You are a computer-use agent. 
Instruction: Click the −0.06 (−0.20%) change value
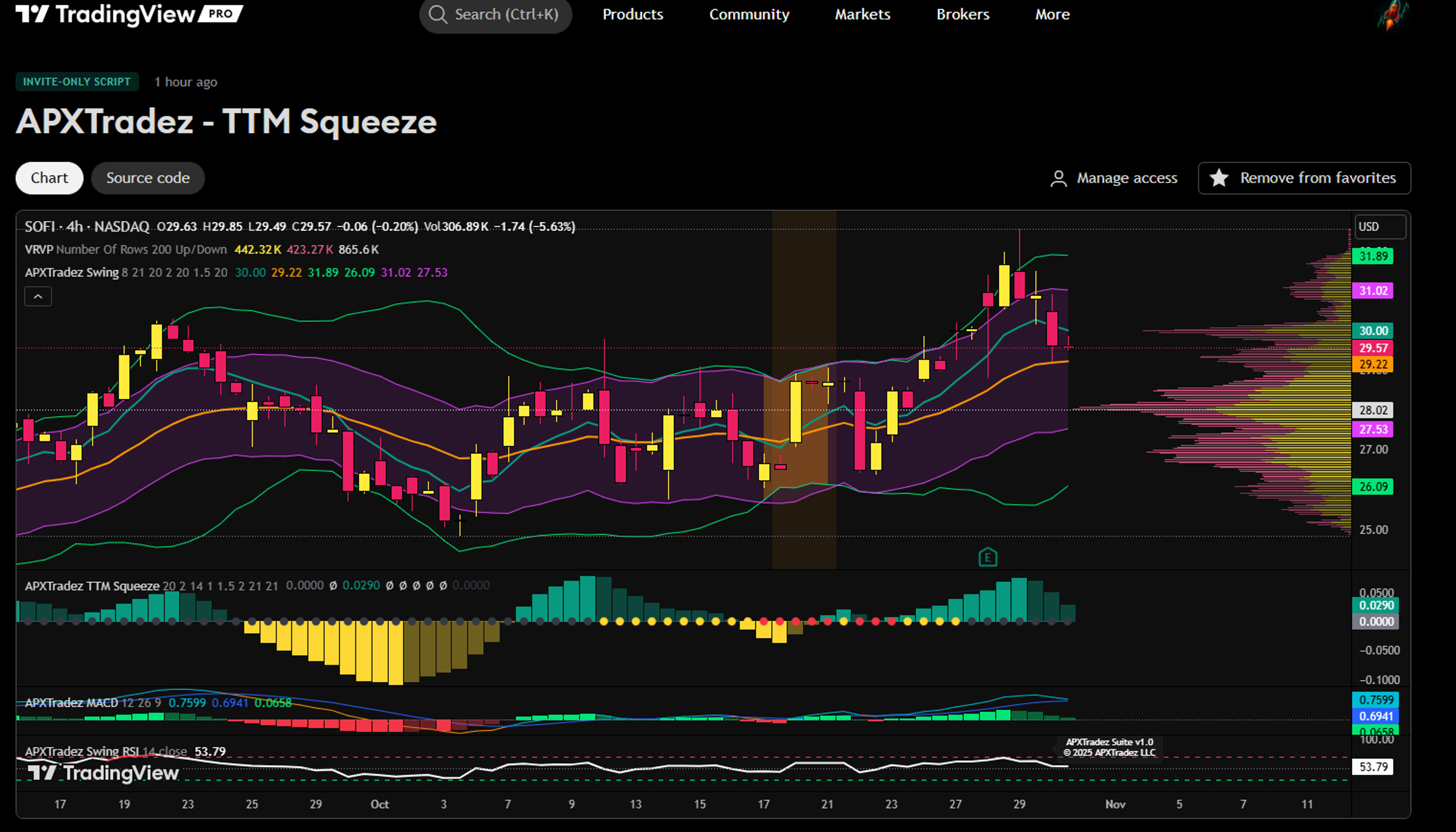377,226
